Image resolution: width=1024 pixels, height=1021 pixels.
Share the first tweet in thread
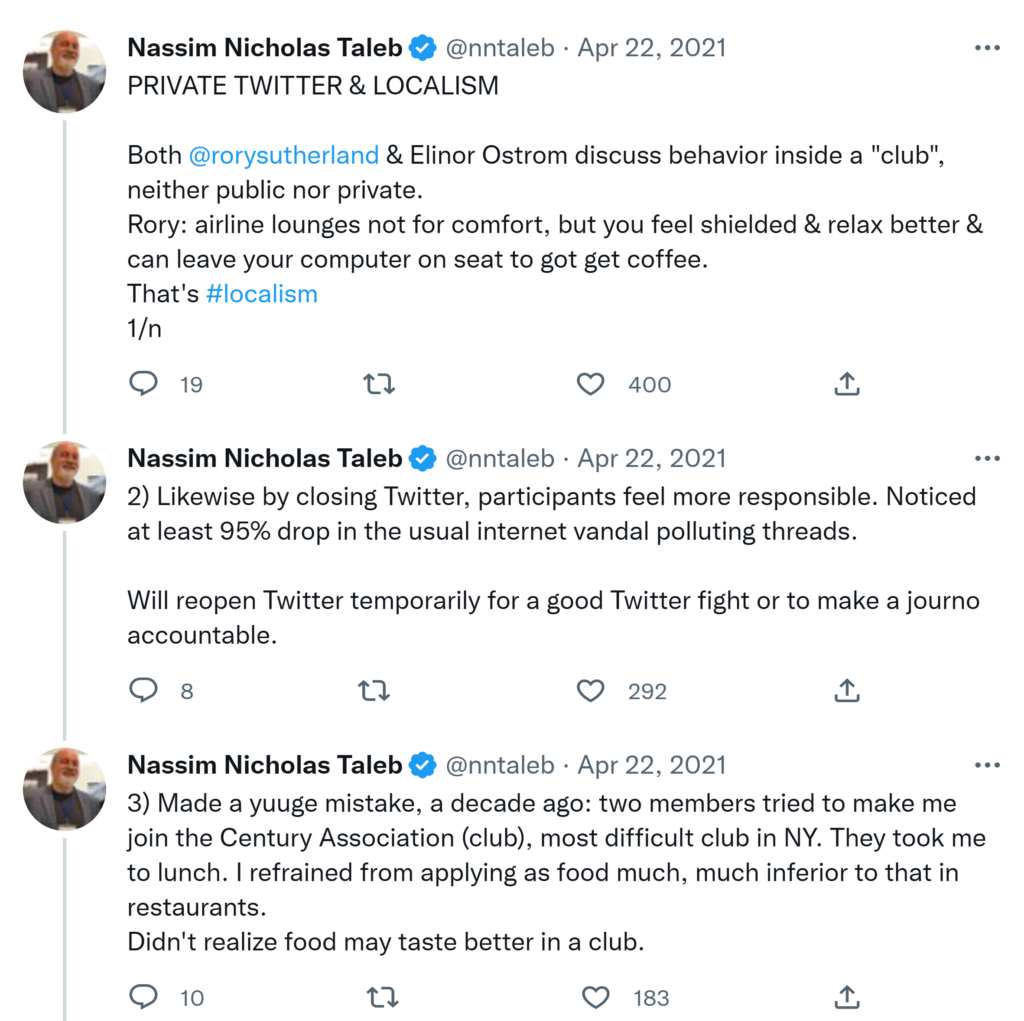[847, 384]
